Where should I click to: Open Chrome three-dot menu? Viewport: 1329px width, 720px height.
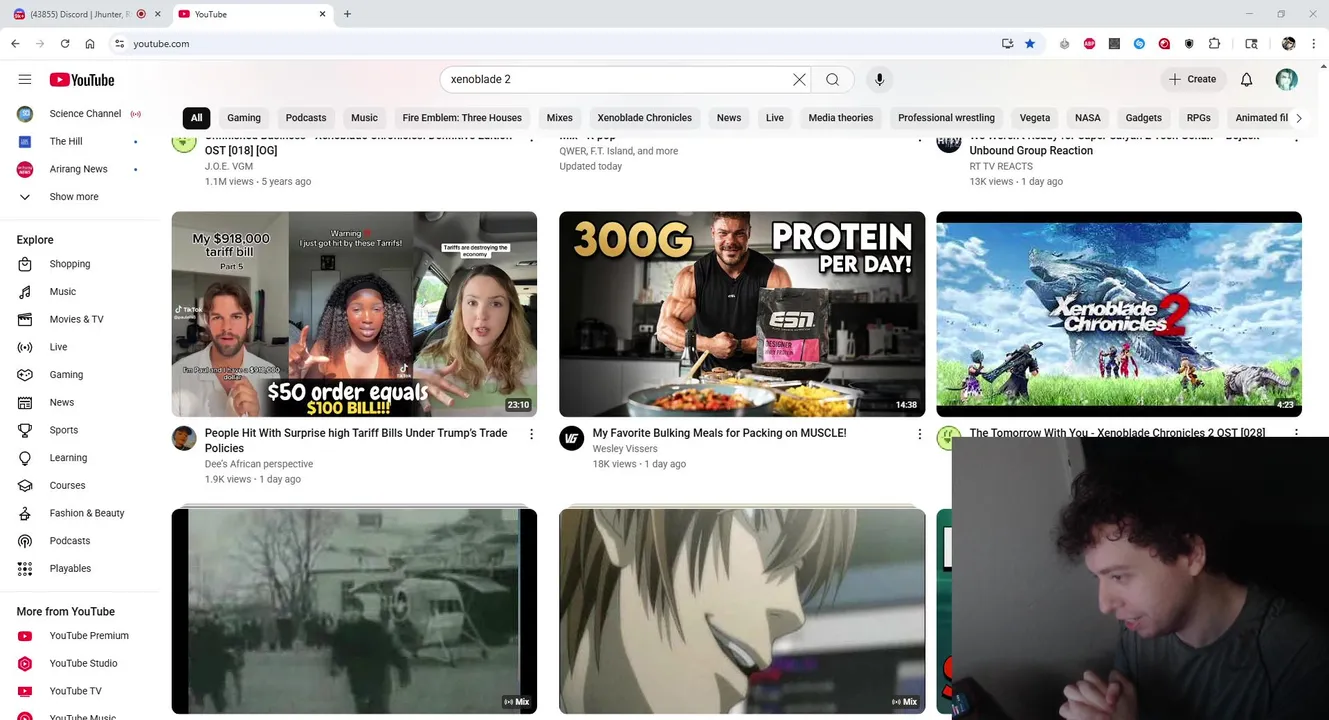(x=1313, y=44)
